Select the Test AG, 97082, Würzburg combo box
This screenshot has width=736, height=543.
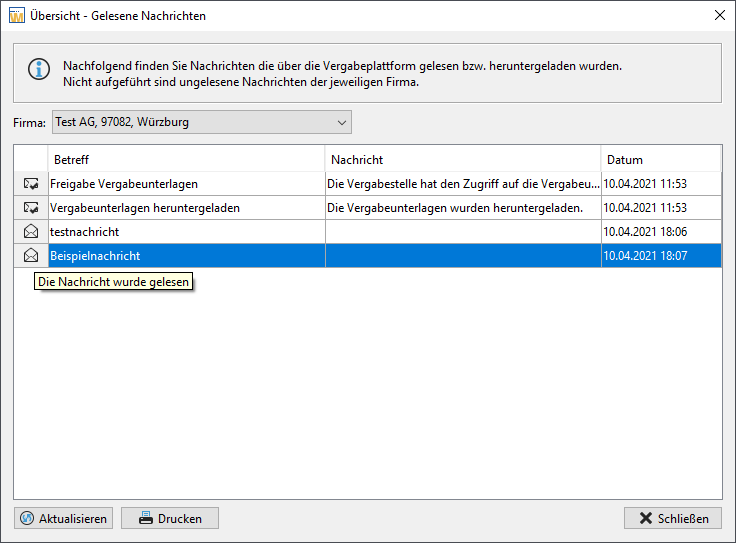(x=202, y=122)
